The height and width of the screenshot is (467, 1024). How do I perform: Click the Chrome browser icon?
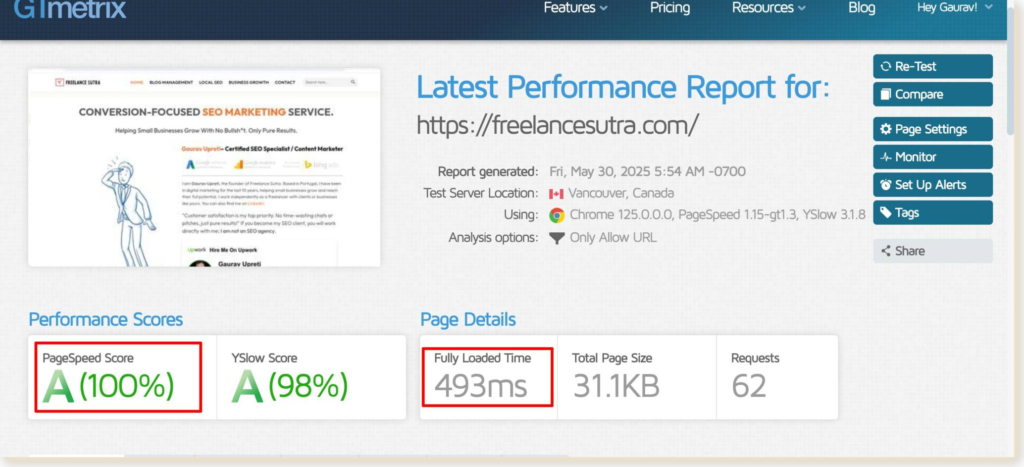[556, 215]
